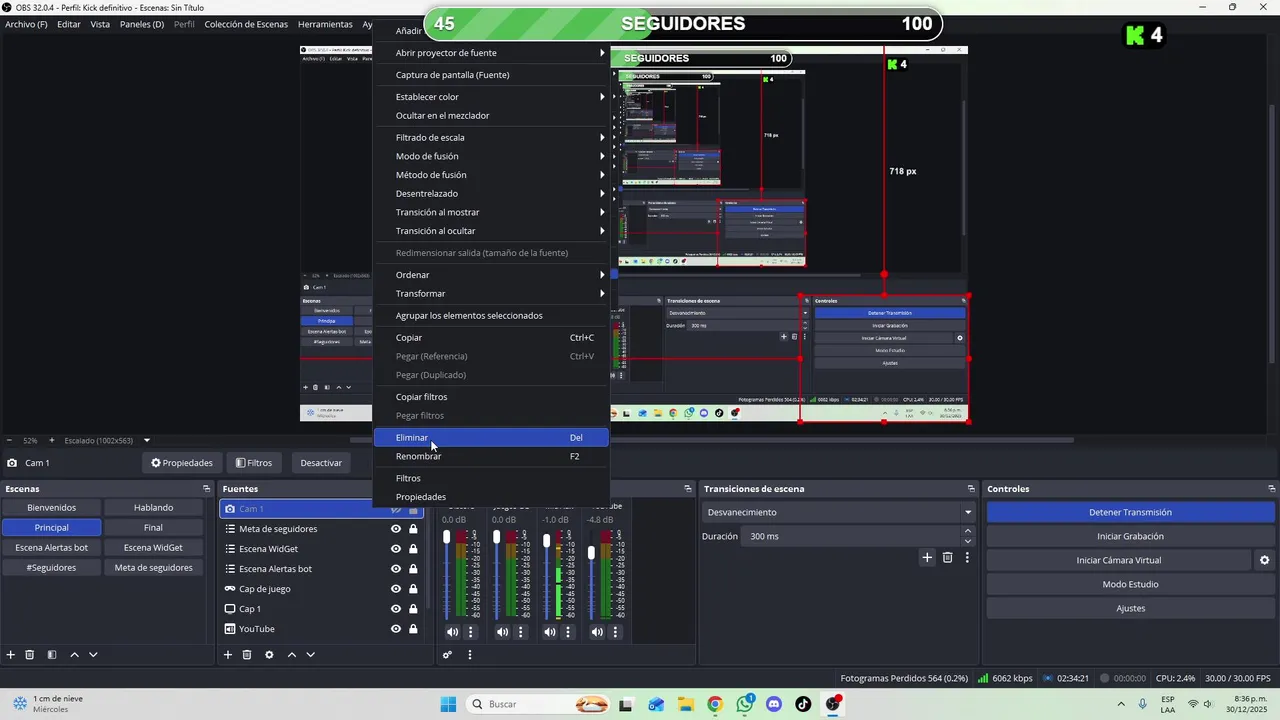The height and width of the screenshot is (720, 1280).
Task: Expand Ordenar submenu
Action: (491, 275)
